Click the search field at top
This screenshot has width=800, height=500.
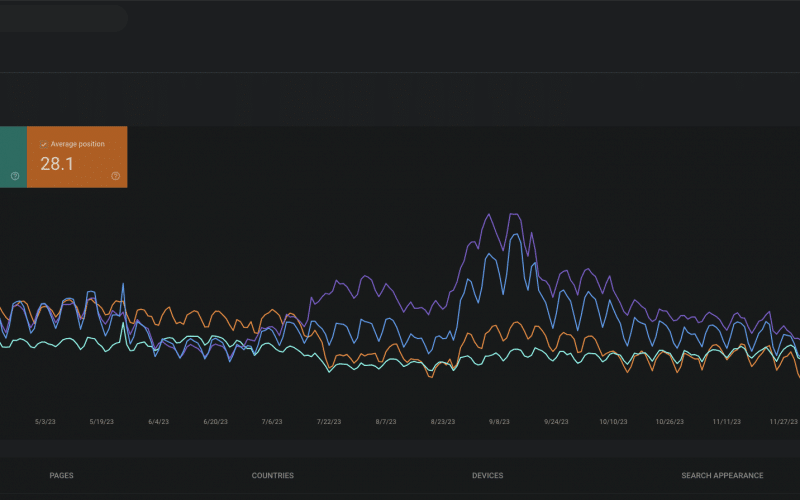coord(60,19)
